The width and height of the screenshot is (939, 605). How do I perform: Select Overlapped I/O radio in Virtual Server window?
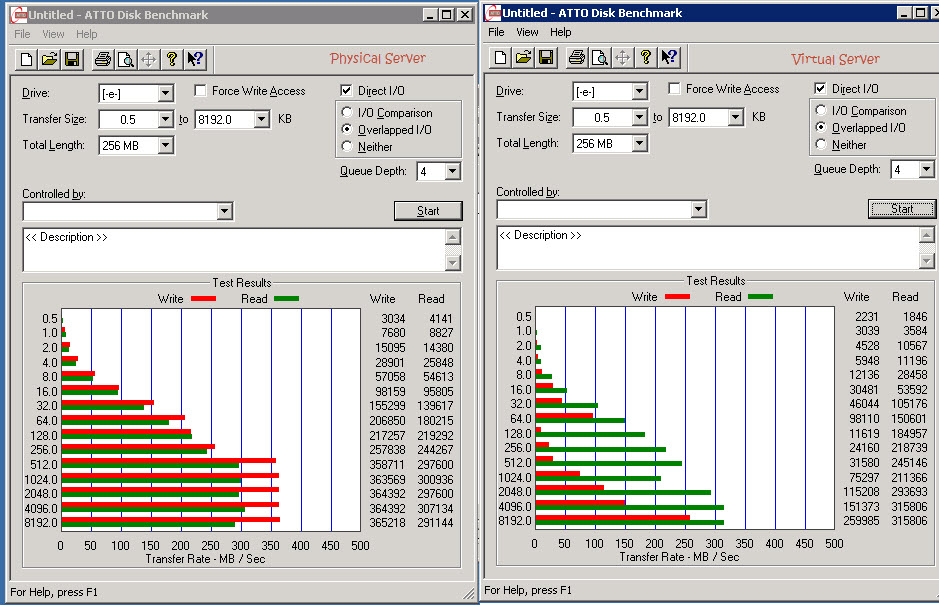coord(820,127)
